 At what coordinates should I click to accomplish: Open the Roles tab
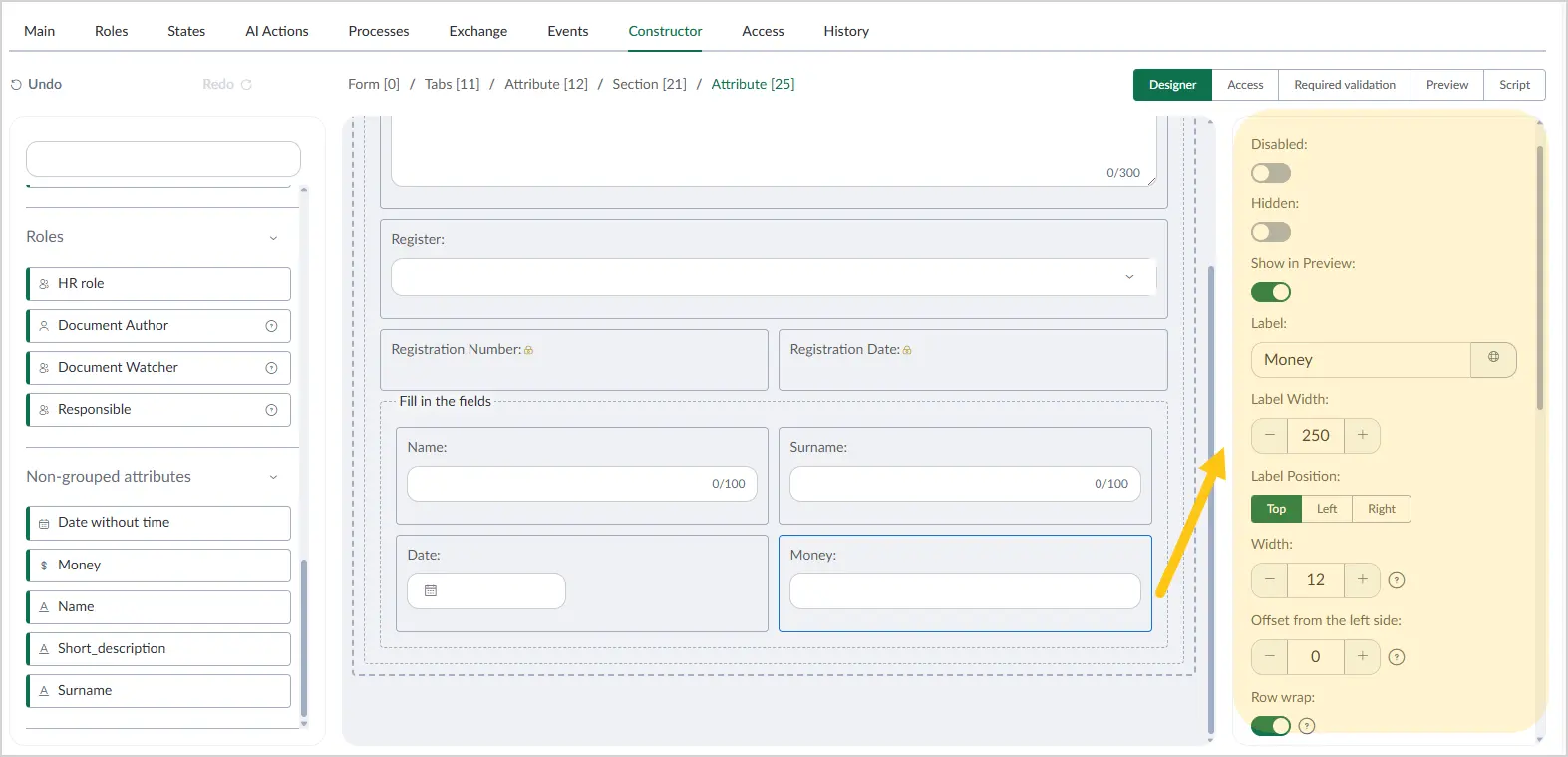[112, 31]
